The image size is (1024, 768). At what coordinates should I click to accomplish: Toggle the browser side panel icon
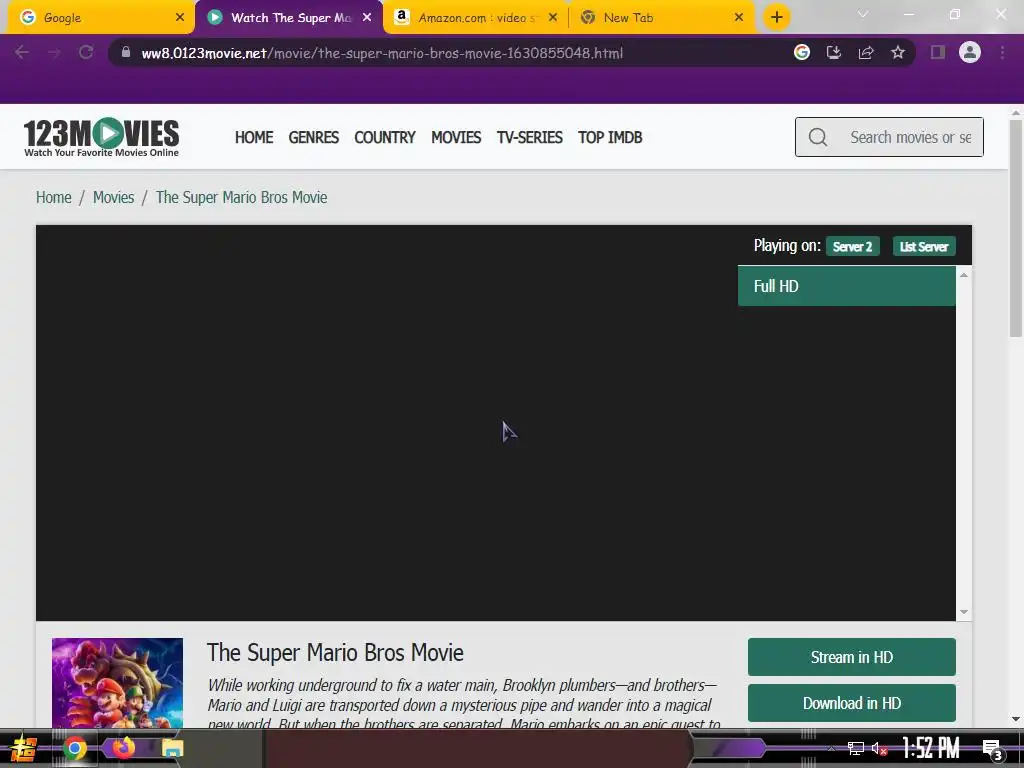pyautogui.click(x=938, y=52)
